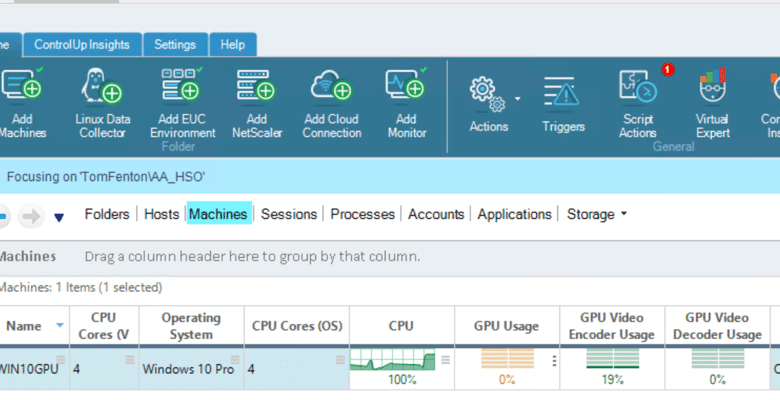The width and height of the screenshot is (780, 400).
Task: Open the WIN10GPU name cell menu icon
Action: pos(61,360)
